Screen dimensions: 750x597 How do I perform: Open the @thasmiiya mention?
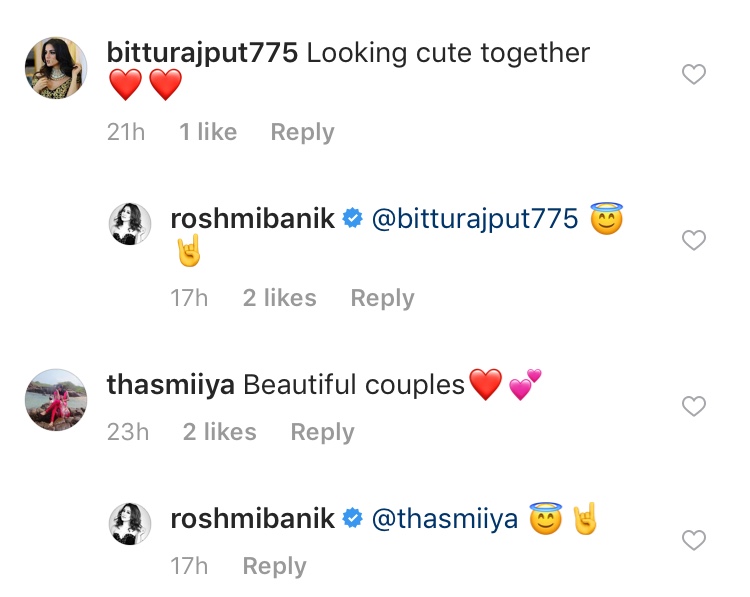[x=445, y=519]
